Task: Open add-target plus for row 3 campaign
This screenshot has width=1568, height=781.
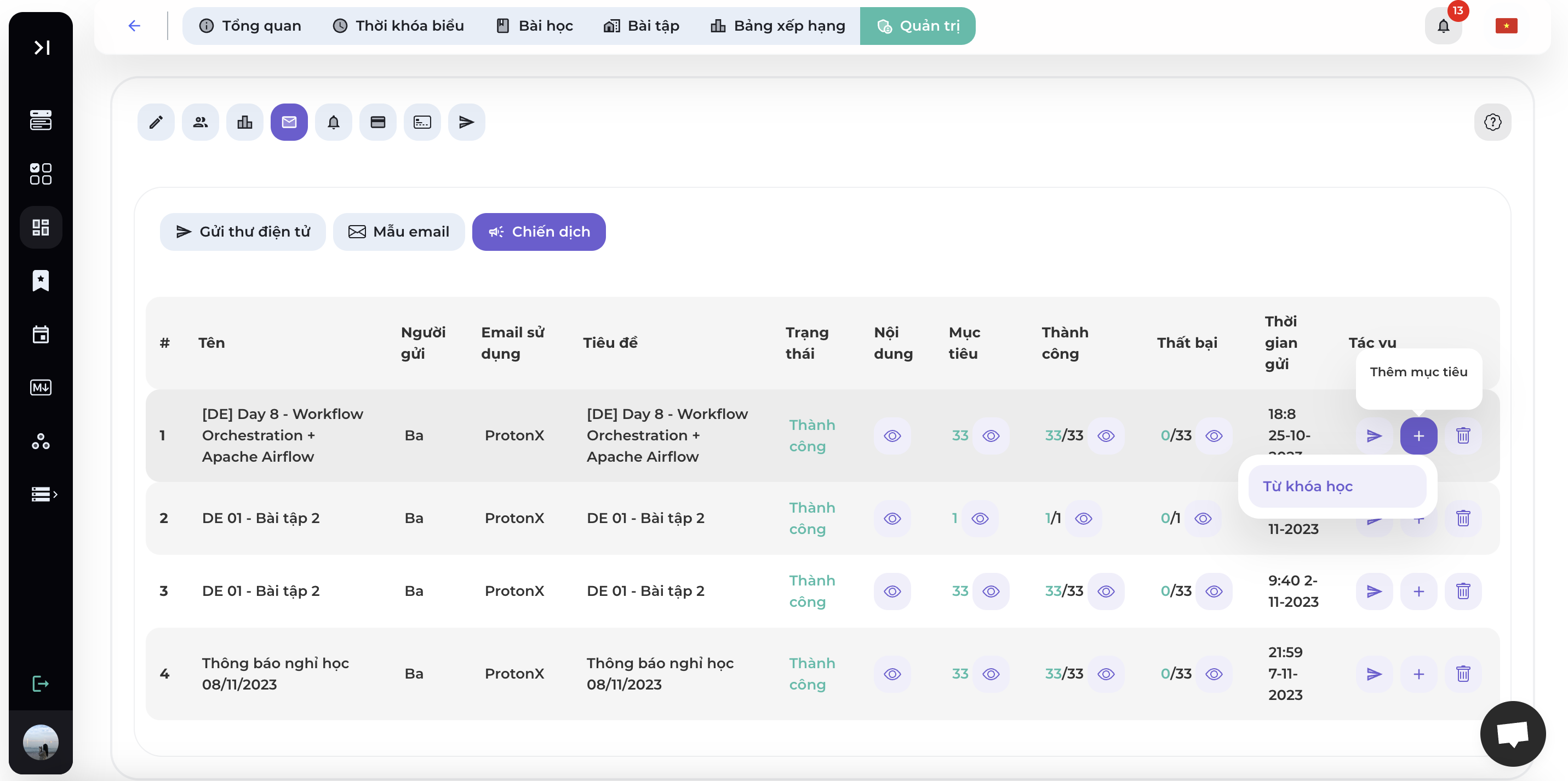Action: (x=1419, y=592)
